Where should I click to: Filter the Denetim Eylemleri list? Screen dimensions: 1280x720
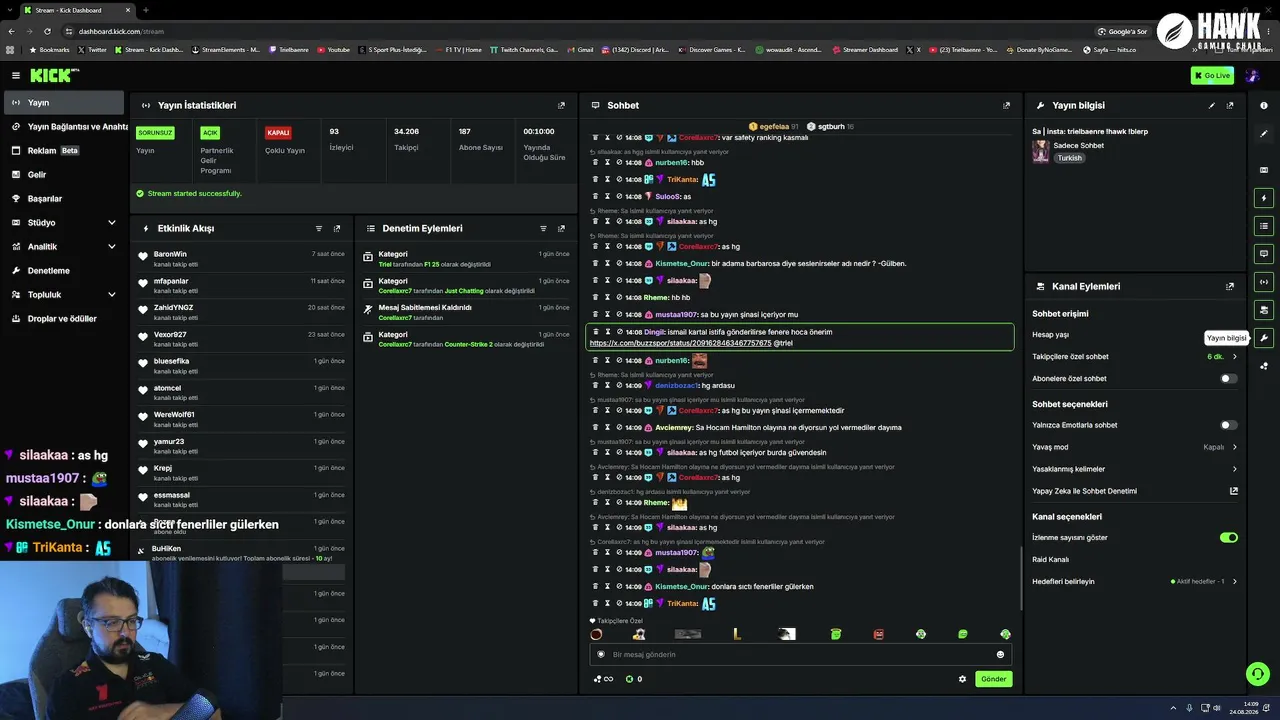coord(543,228)
